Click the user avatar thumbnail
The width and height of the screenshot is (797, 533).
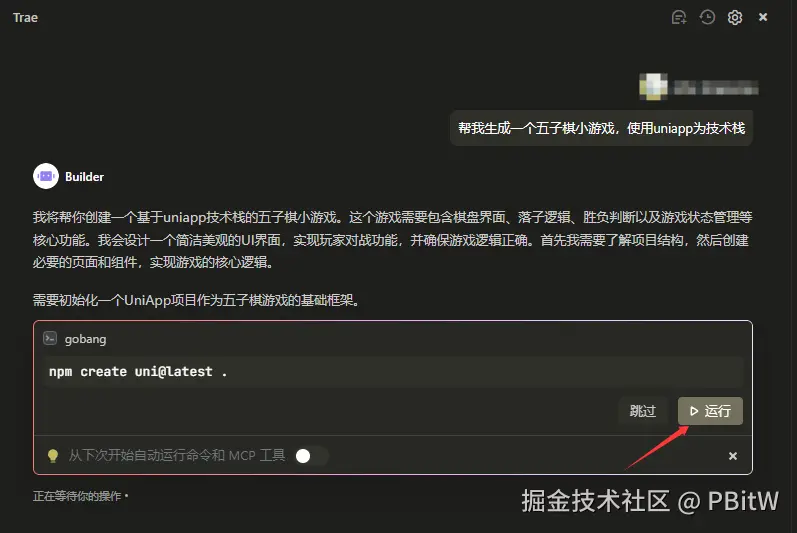[653, 87]
